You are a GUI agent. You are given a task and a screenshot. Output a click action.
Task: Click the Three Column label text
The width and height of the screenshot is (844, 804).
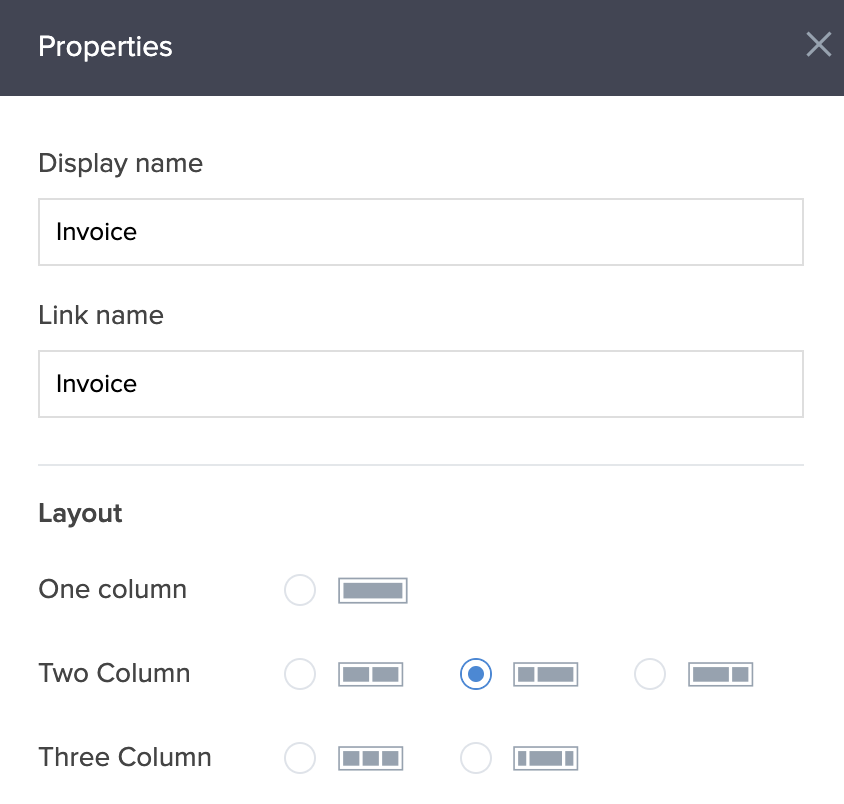(125, 757)
